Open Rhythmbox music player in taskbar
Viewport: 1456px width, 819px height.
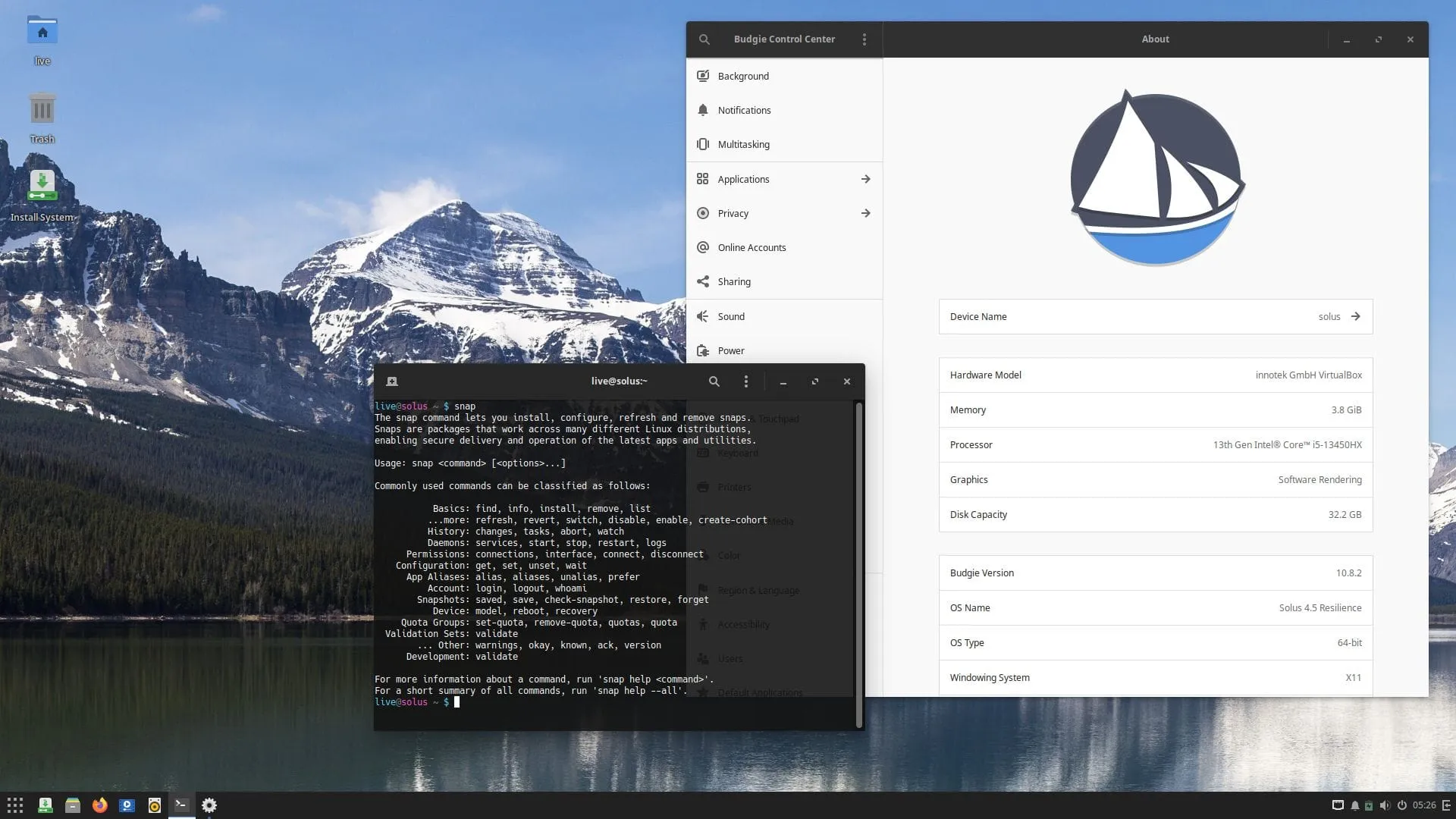point(155,805)
